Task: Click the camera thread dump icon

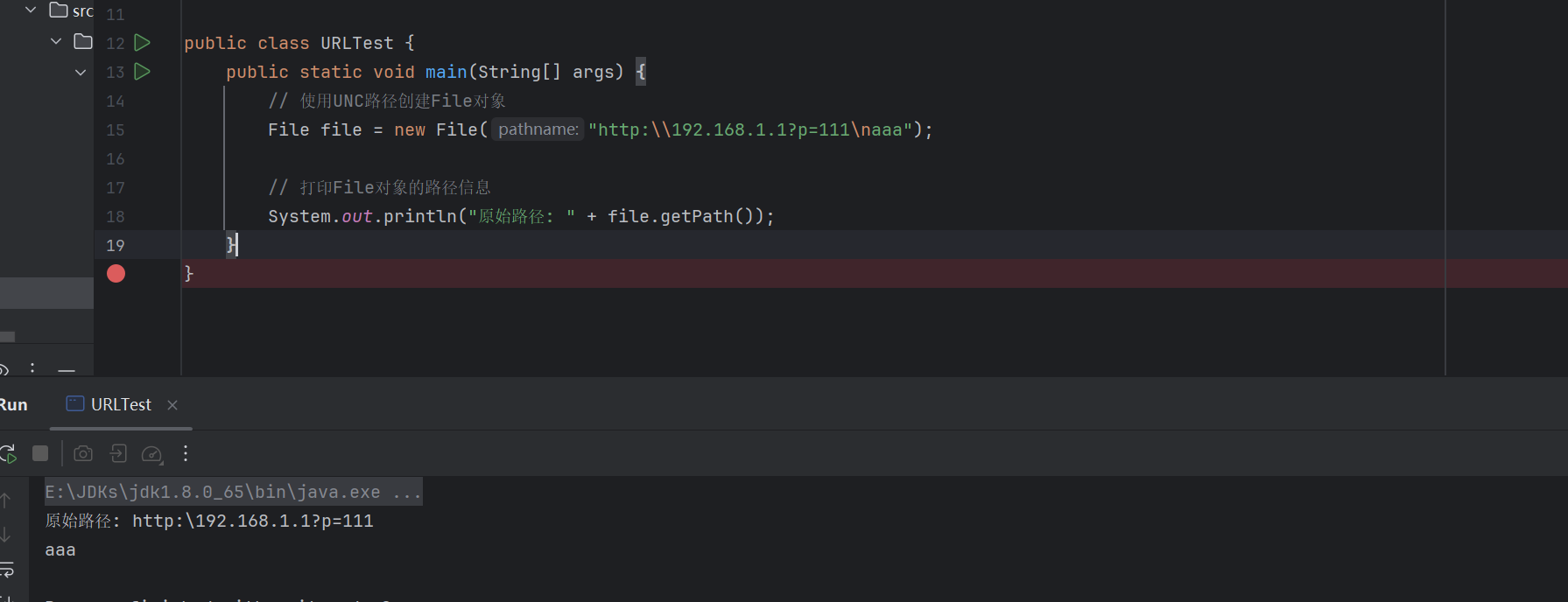Action: 83,453
